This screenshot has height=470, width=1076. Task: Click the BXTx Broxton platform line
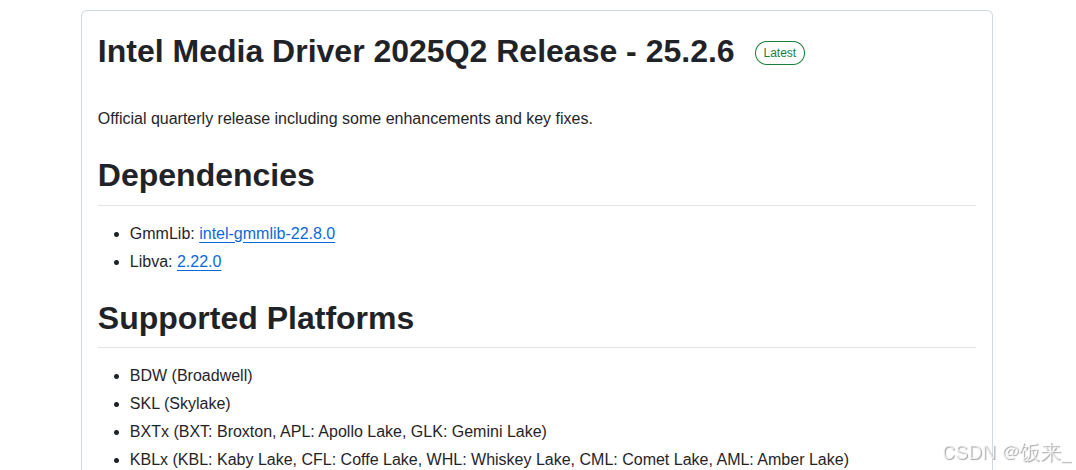(338, 432)
